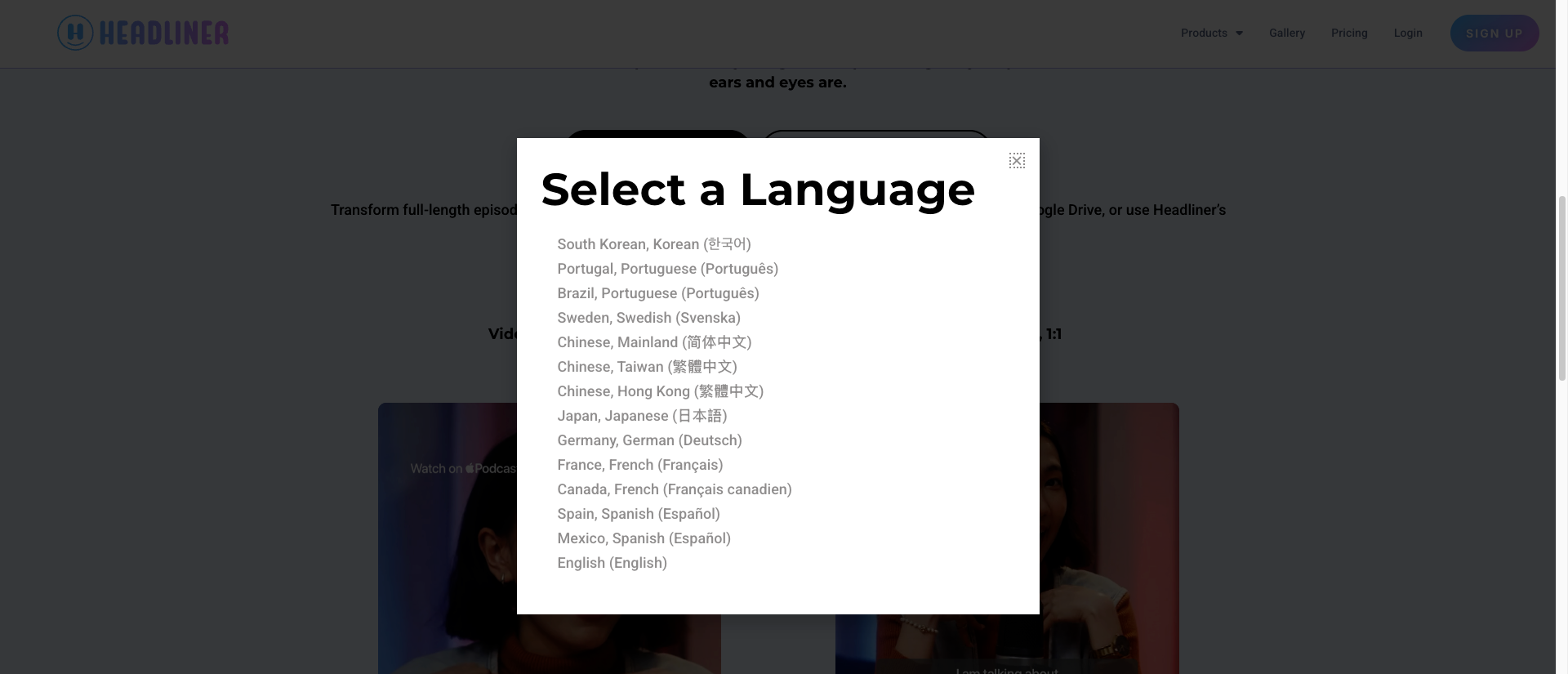This screenshot has height=674, width=1568.
Task: Choose Portugal, Portuguese language
Action: click(668, 269)
